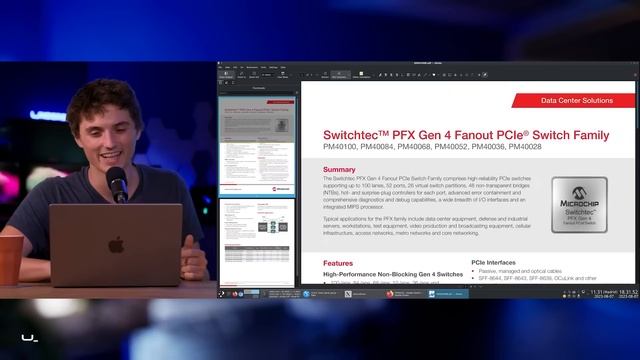Open the clock showing 18:31:52
640x360 pixels.
(x=629, y=294)
